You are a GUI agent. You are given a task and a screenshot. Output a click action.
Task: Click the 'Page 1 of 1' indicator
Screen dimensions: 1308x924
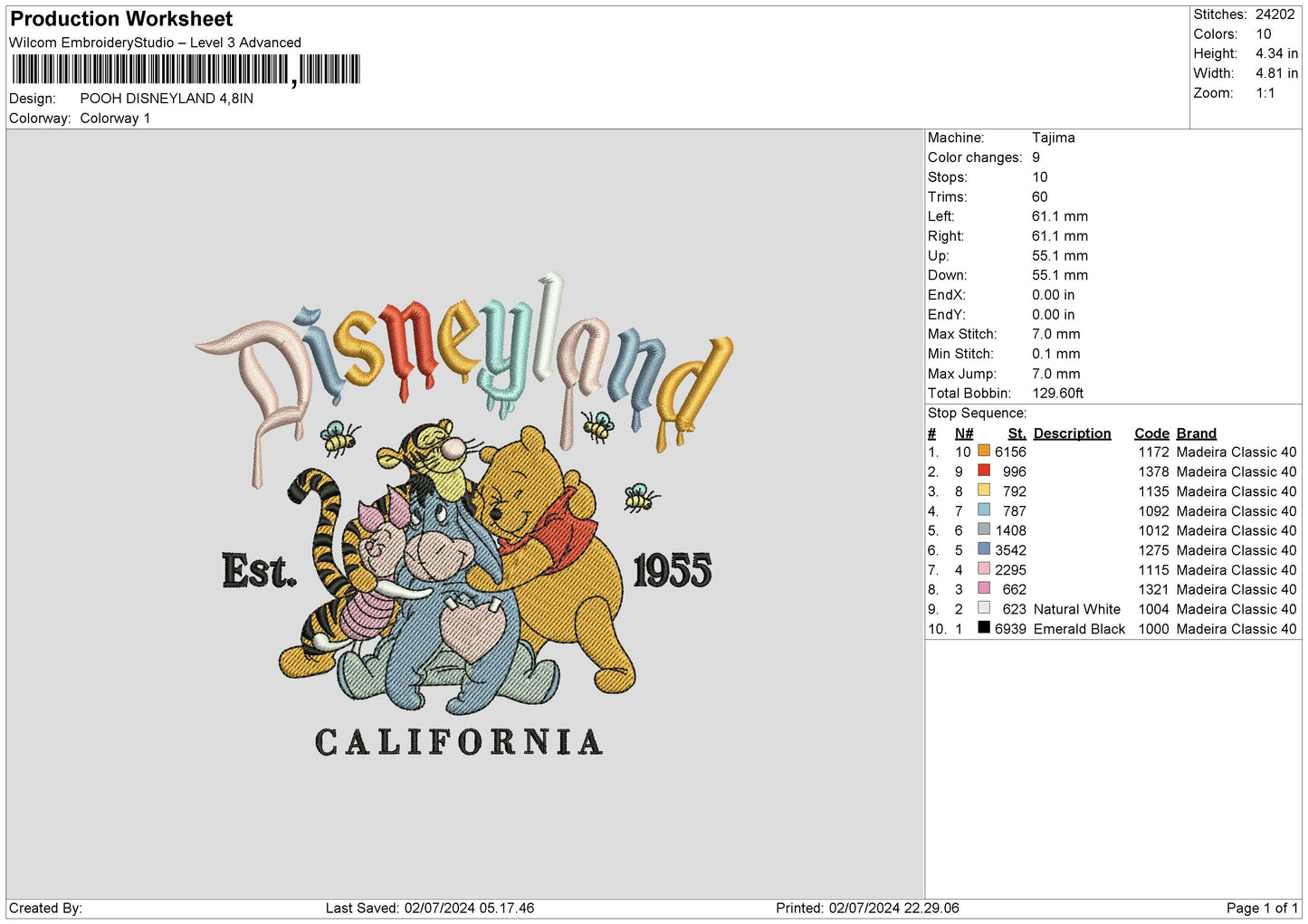[x=1262, y=909]
